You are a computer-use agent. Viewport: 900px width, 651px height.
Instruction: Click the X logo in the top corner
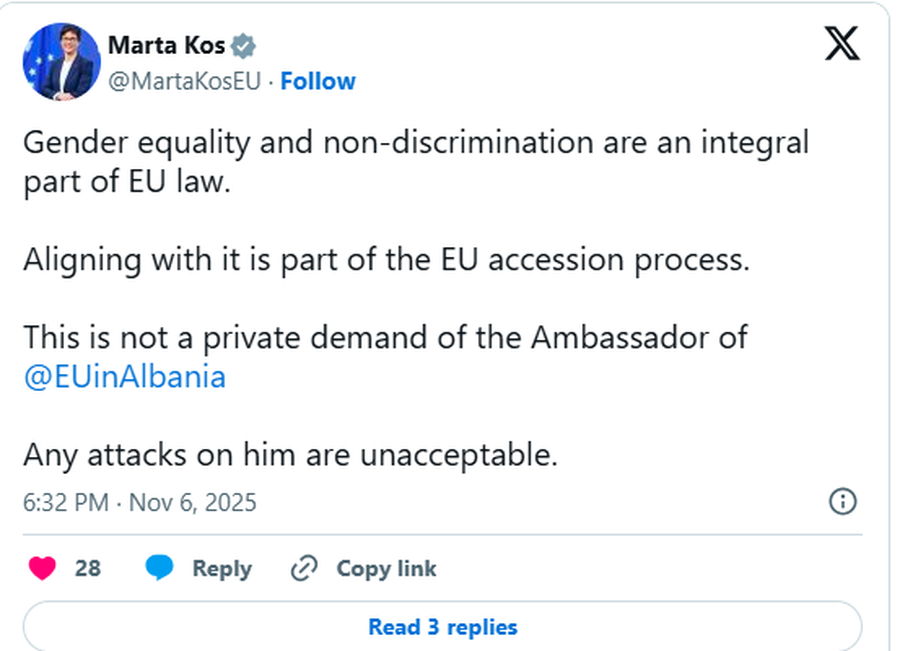point(842,44)
